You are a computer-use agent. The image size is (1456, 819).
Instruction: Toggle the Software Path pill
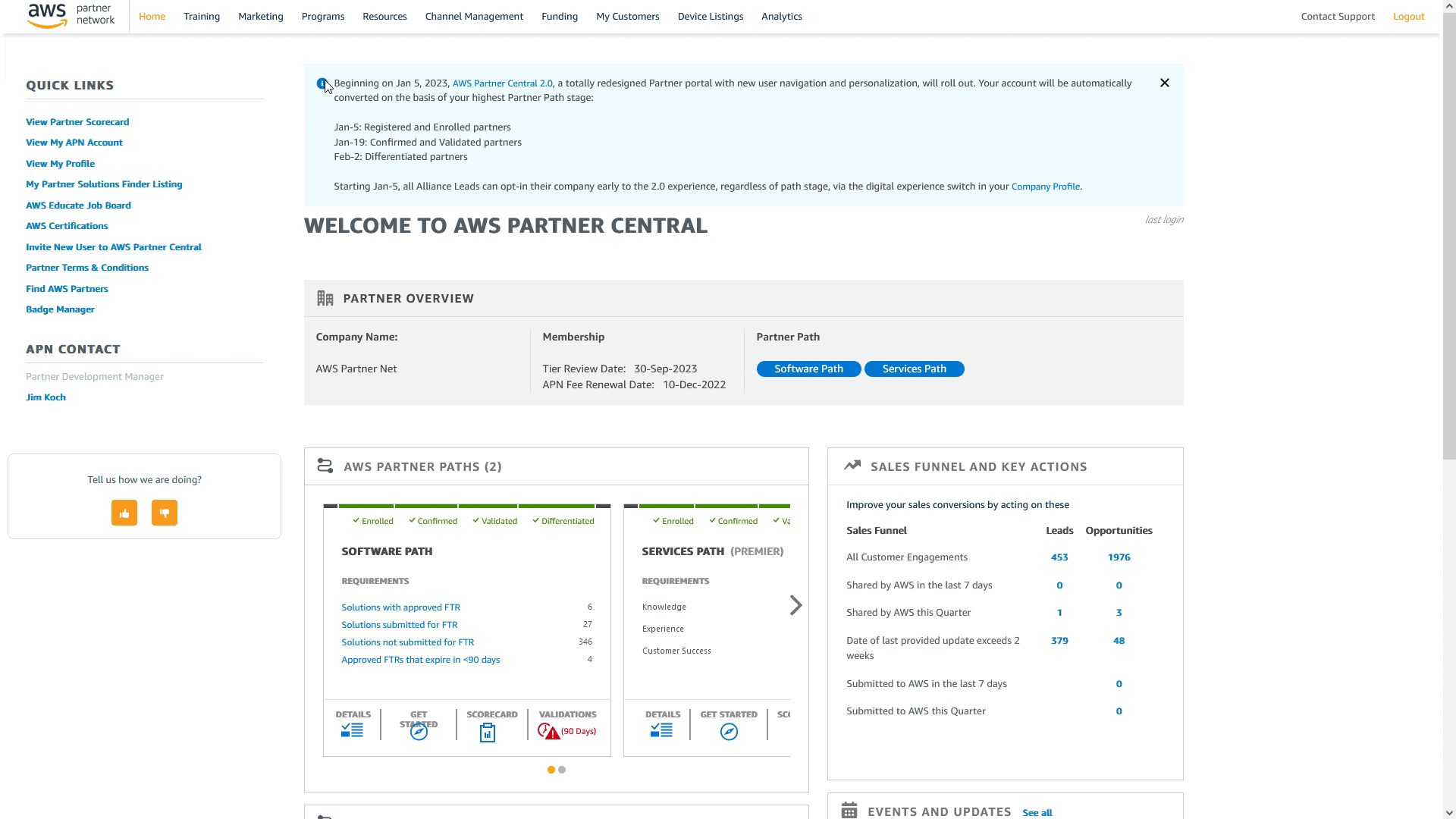[808, 369]
